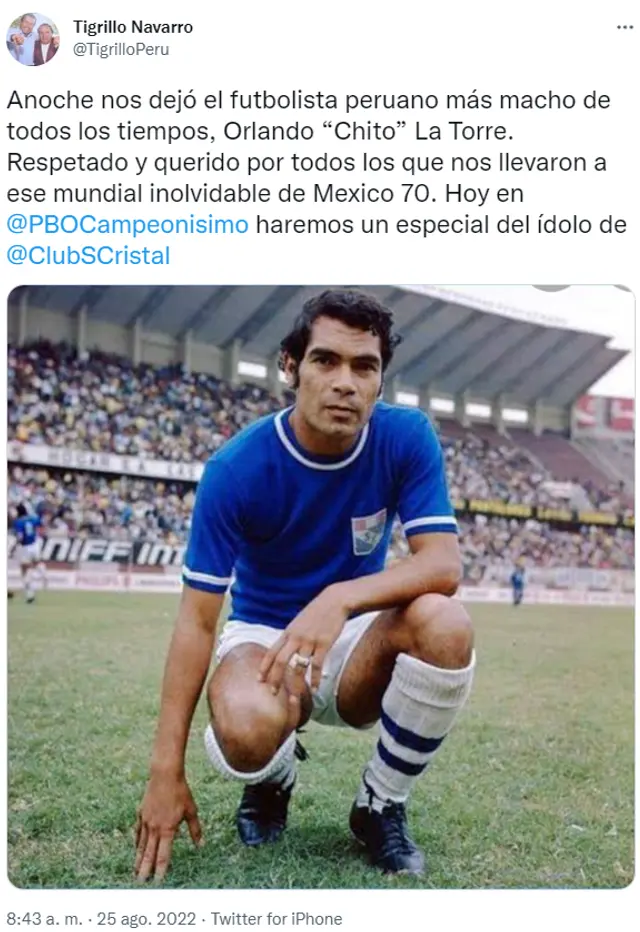Select the Mexico 70 text in the tweet
This screenshot has width=640, height=932.
point(375,193)
